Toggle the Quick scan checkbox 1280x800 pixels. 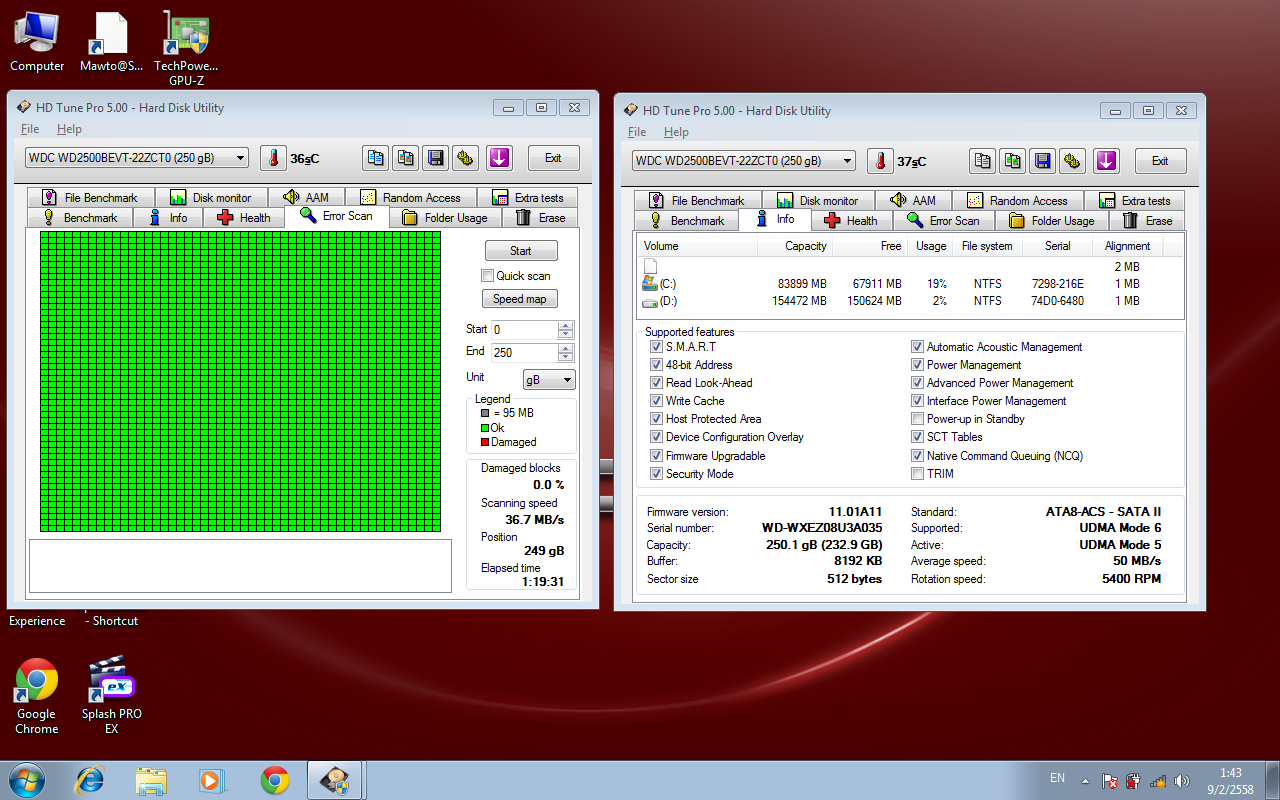488,276
